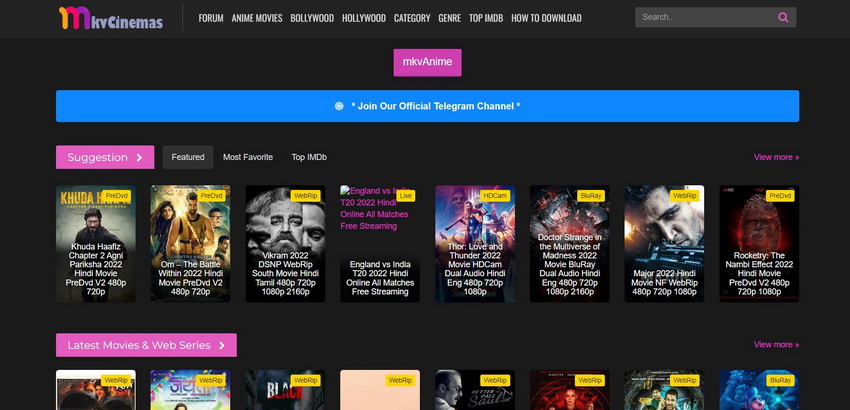The image size is (850, 410).
Task: Click the HDCam badge on Thor poster
Action: pos(495,196)
